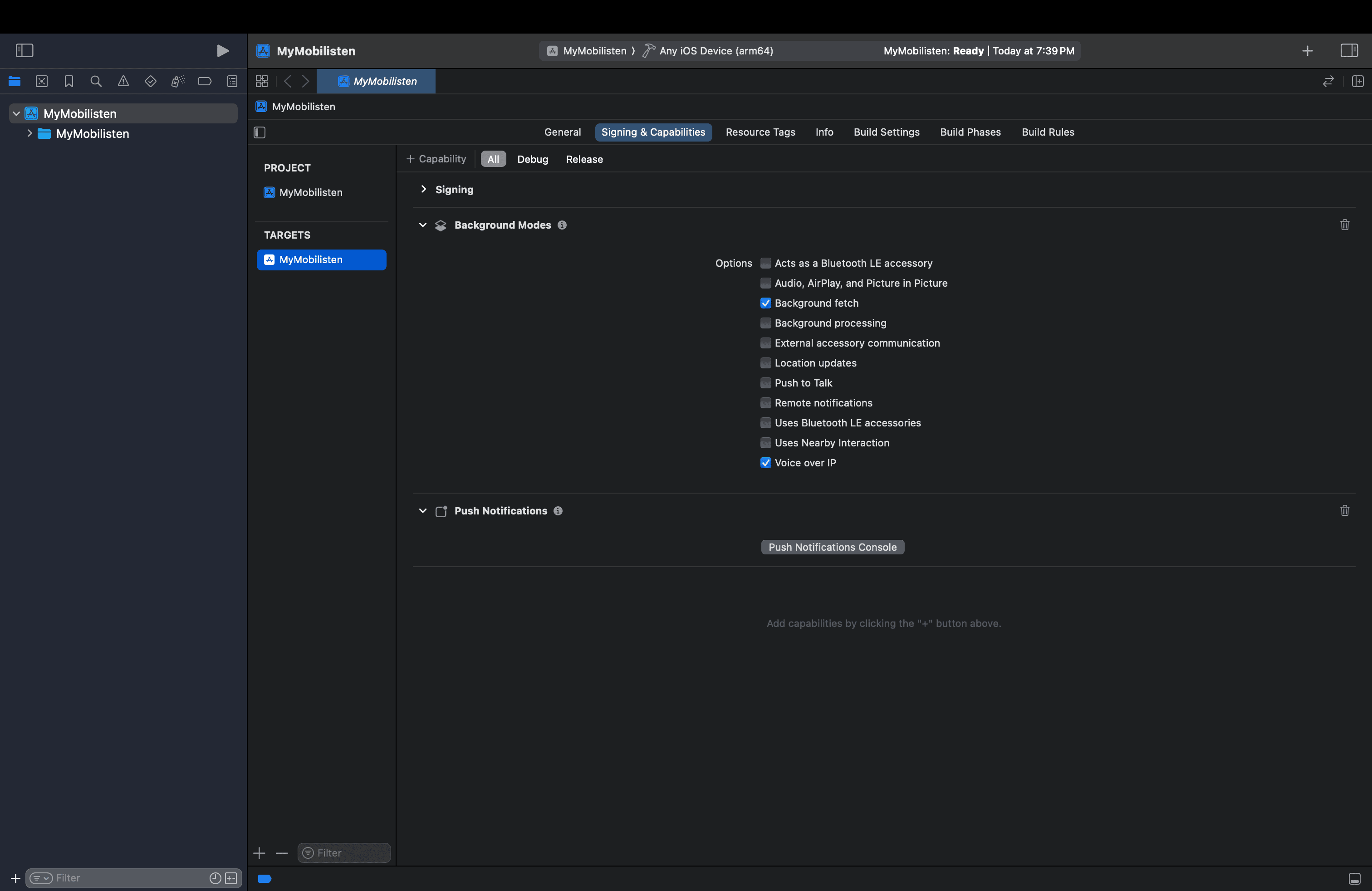Delete the Push Notifications capability via trash icon

coord(1344,511)
